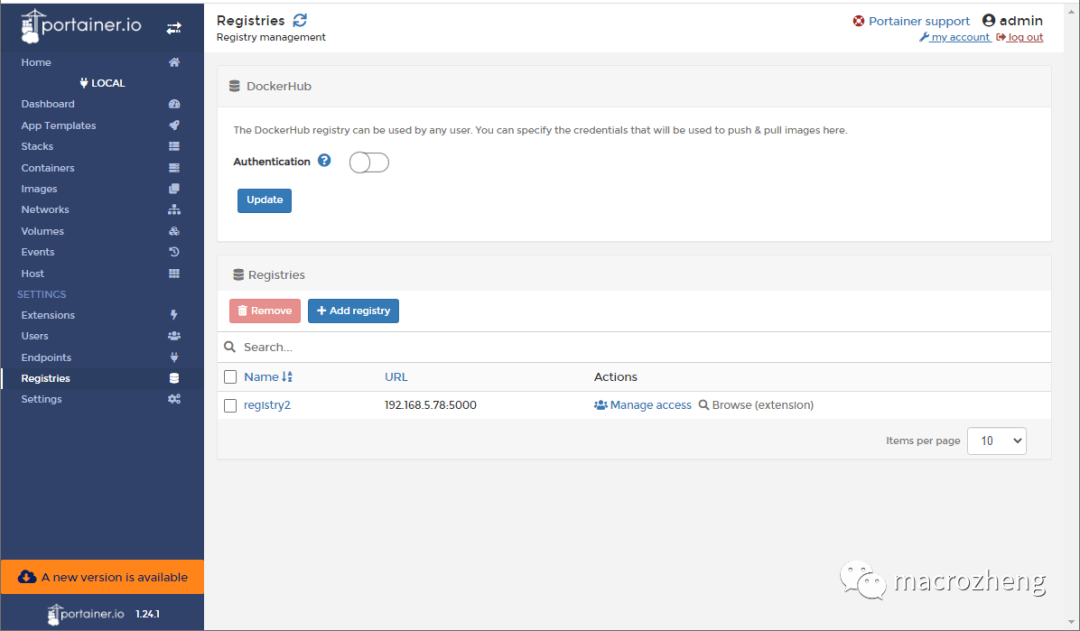The image size is (1080, 631).
Task: Click the Name column sort icon
Action: tap(287, 377)
